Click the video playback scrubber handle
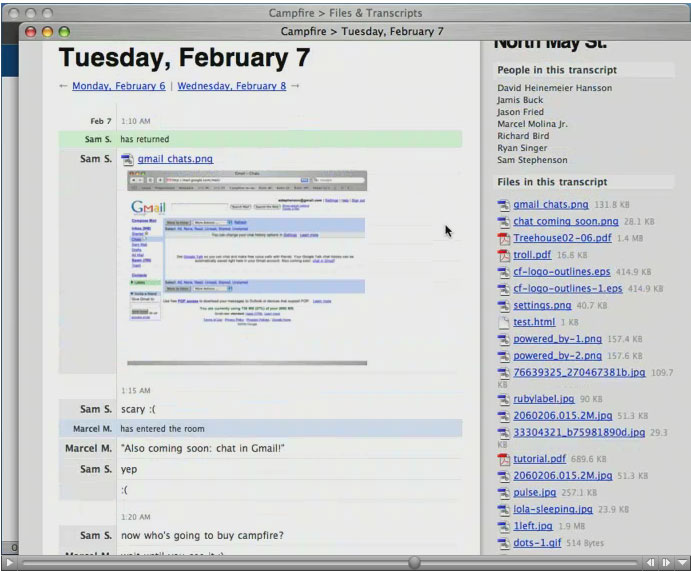 (x=414, y=563)
